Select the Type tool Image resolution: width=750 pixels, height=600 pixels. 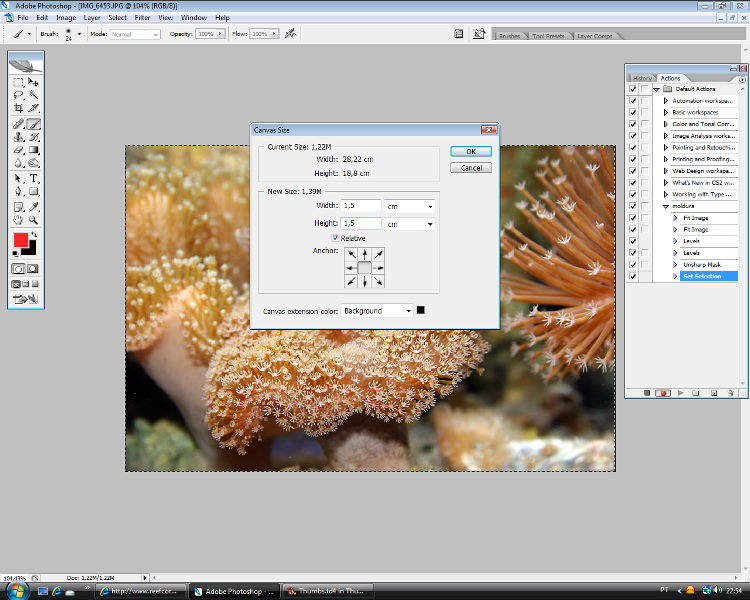(x=34, y=178)
